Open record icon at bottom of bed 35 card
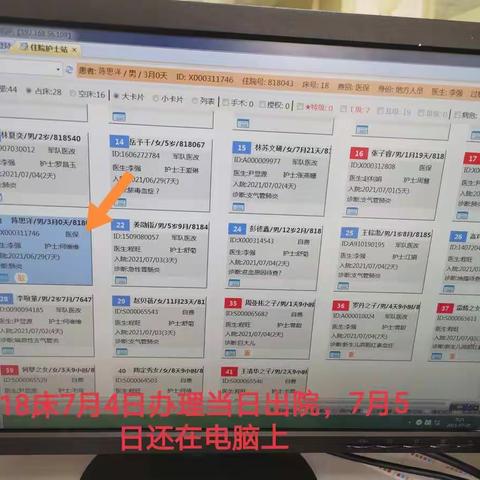This screenshot has width=480, height=480. coord(230,353)
